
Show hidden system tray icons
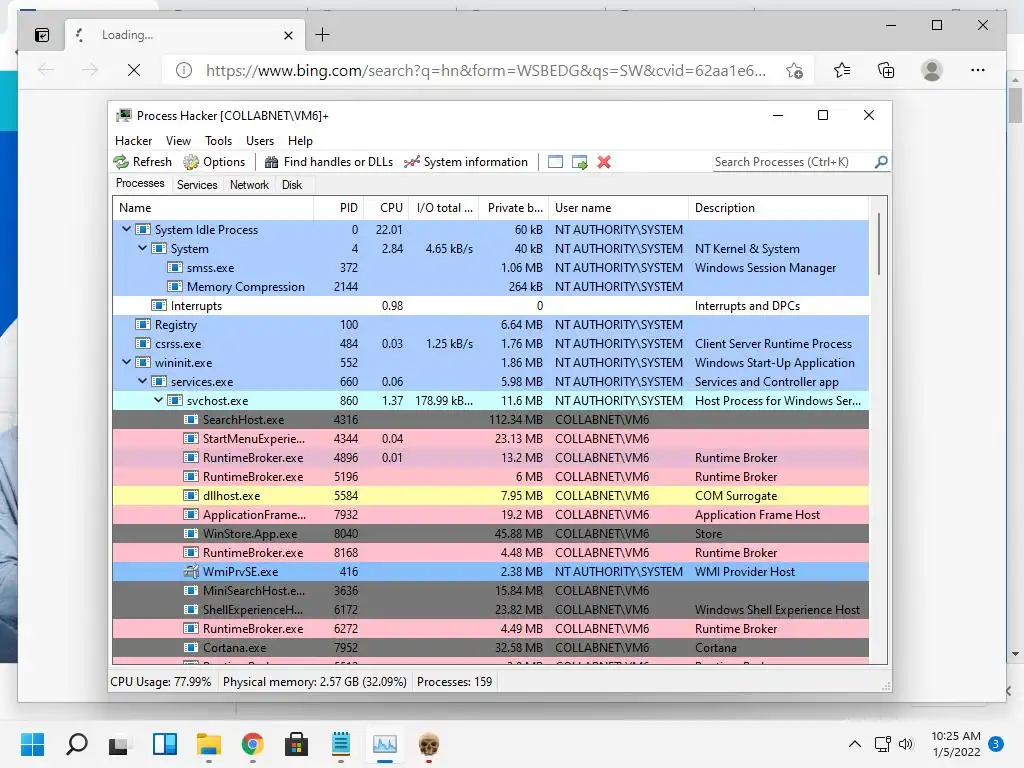[854, 744]
